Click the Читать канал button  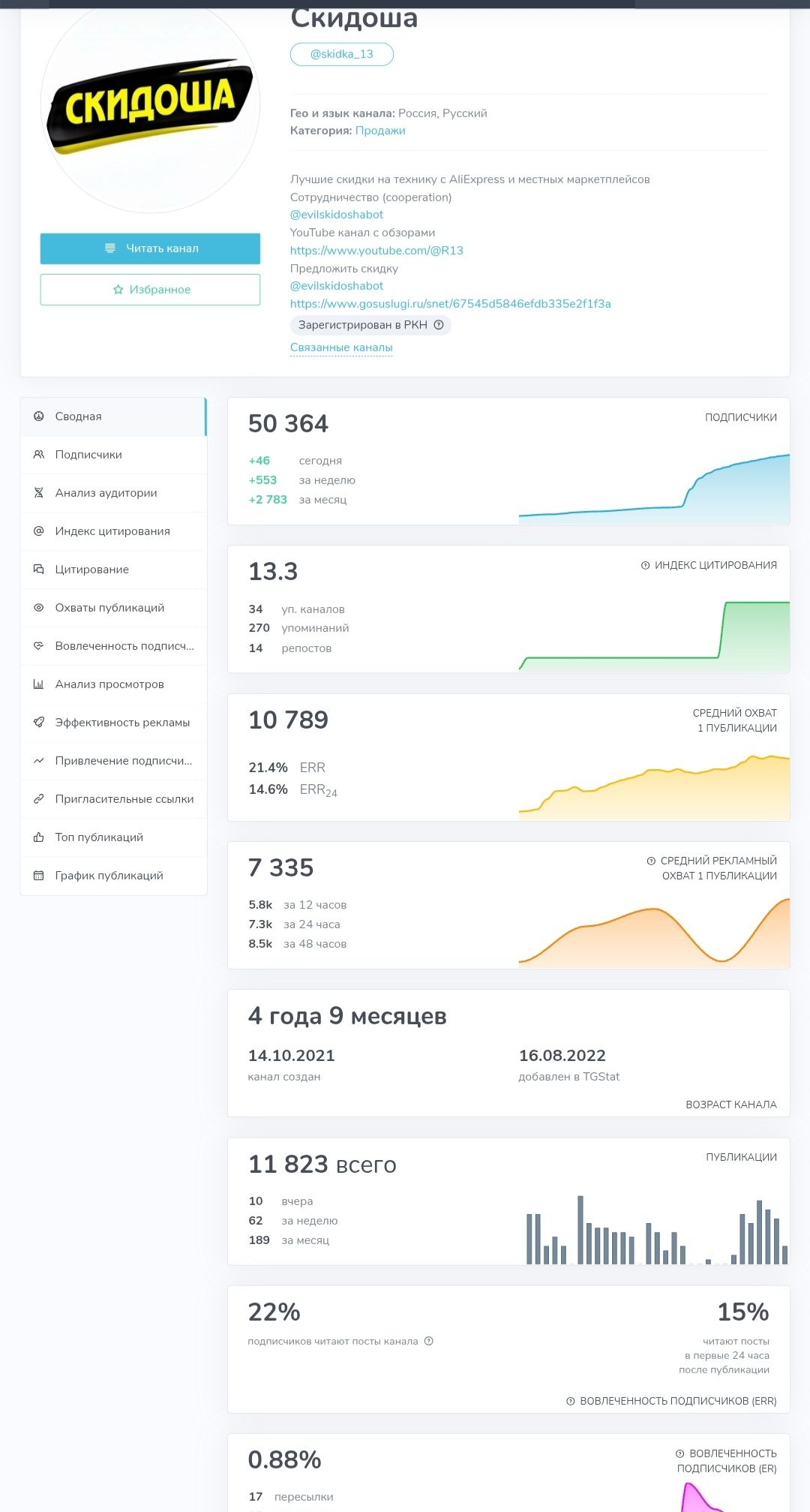pos(150,248)
